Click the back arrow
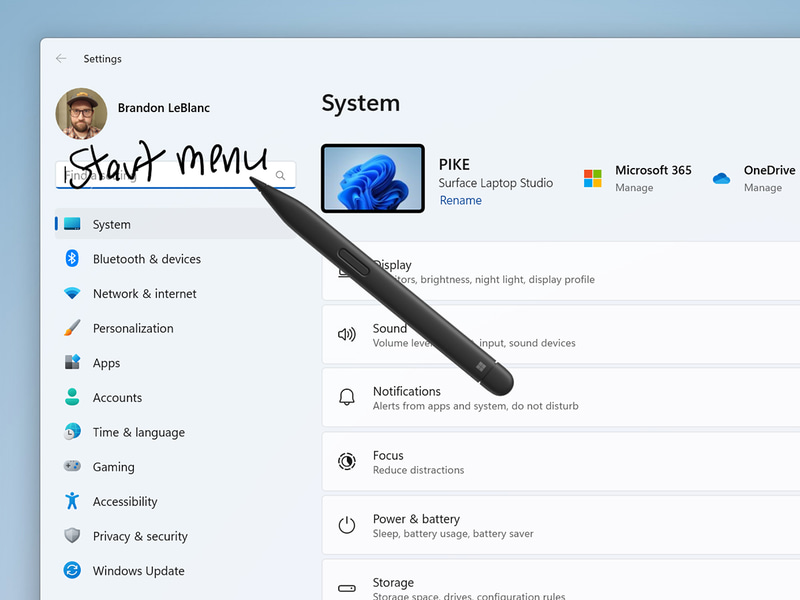The height and width of the screenshot is (600, 800). pos(61,58)
